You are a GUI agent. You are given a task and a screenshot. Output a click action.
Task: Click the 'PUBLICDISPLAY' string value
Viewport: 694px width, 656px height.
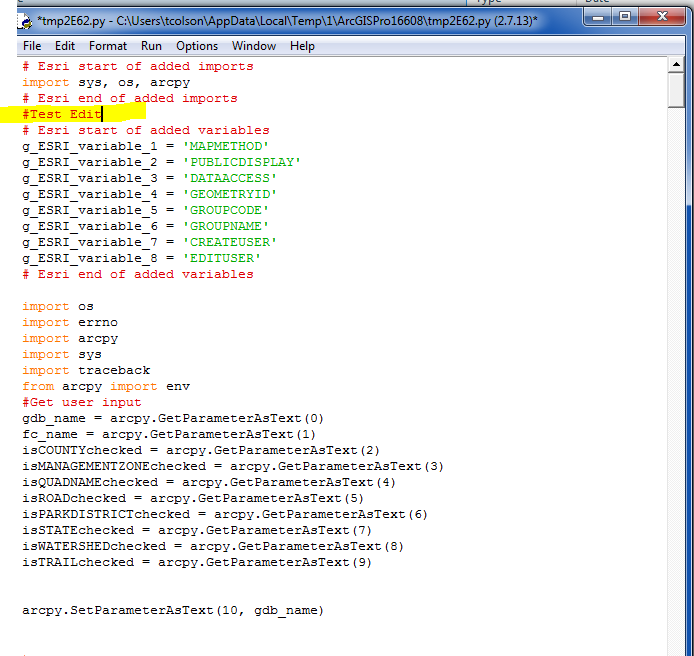242,162
